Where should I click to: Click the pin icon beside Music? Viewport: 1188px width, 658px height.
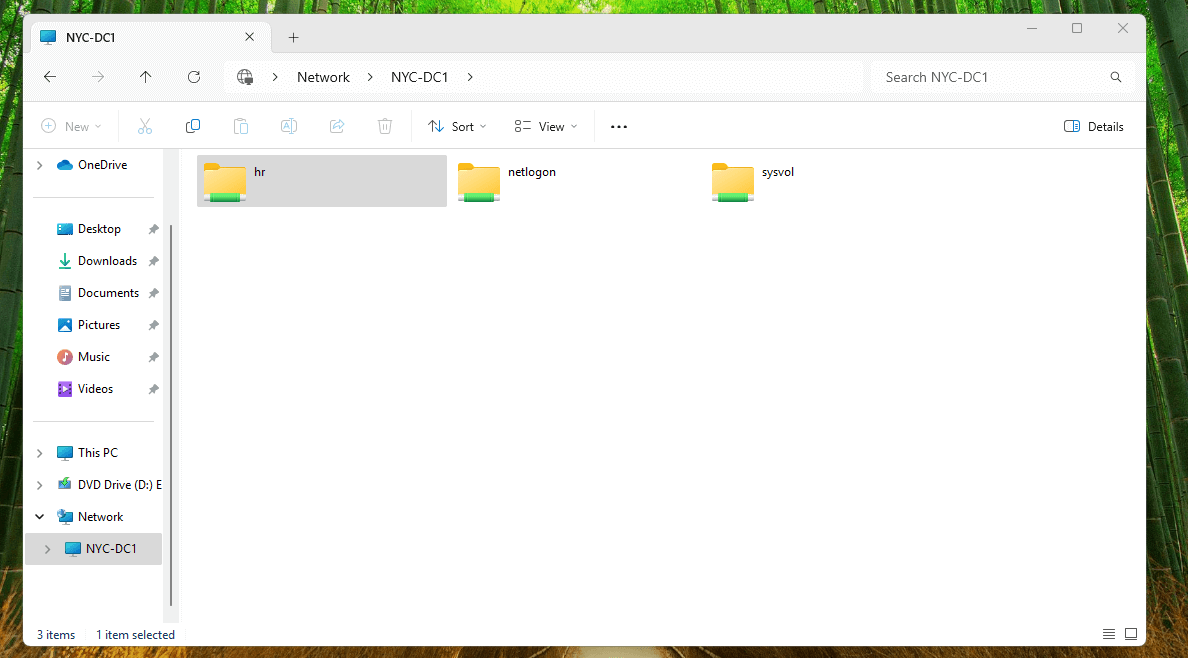[x=153, y=357]
